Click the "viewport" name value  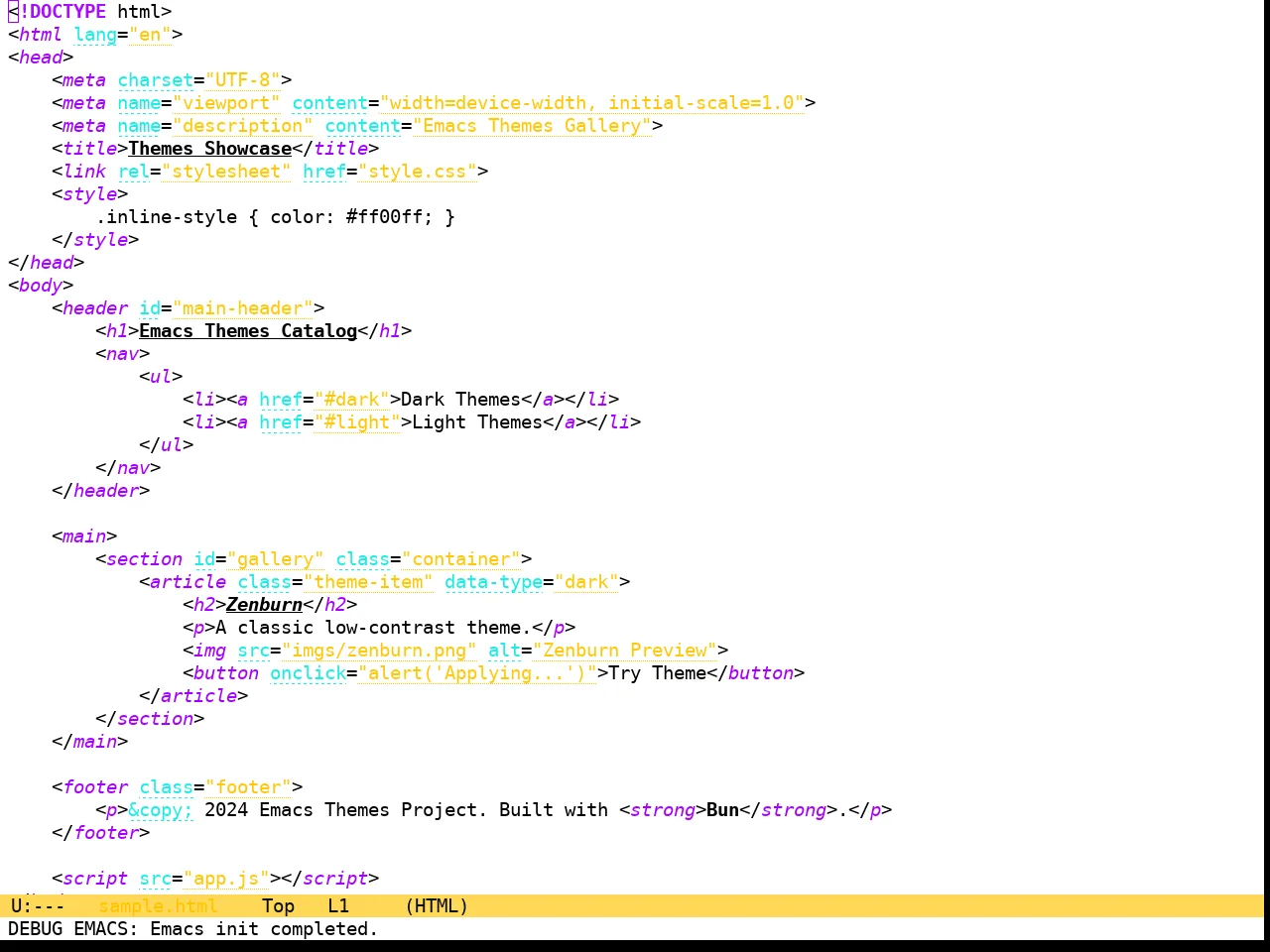pos(226,103)
